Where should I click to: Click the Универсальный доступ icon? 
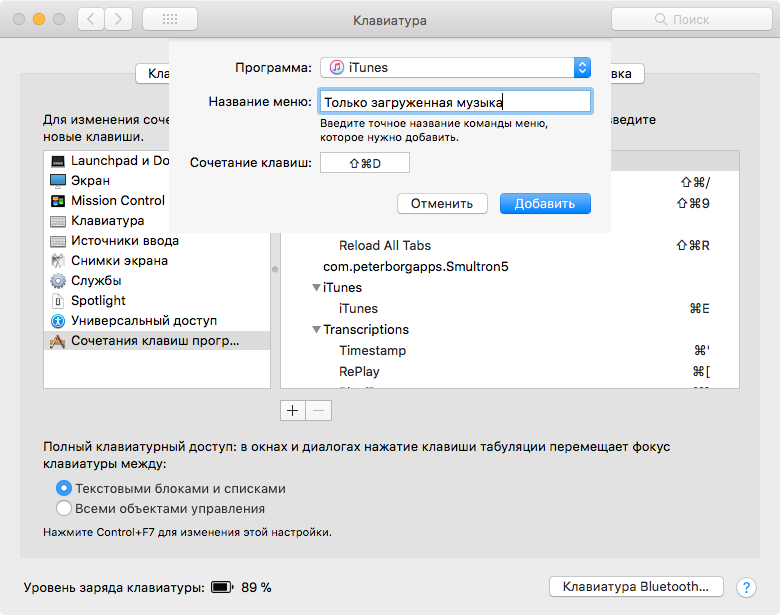tap(57, 321)
